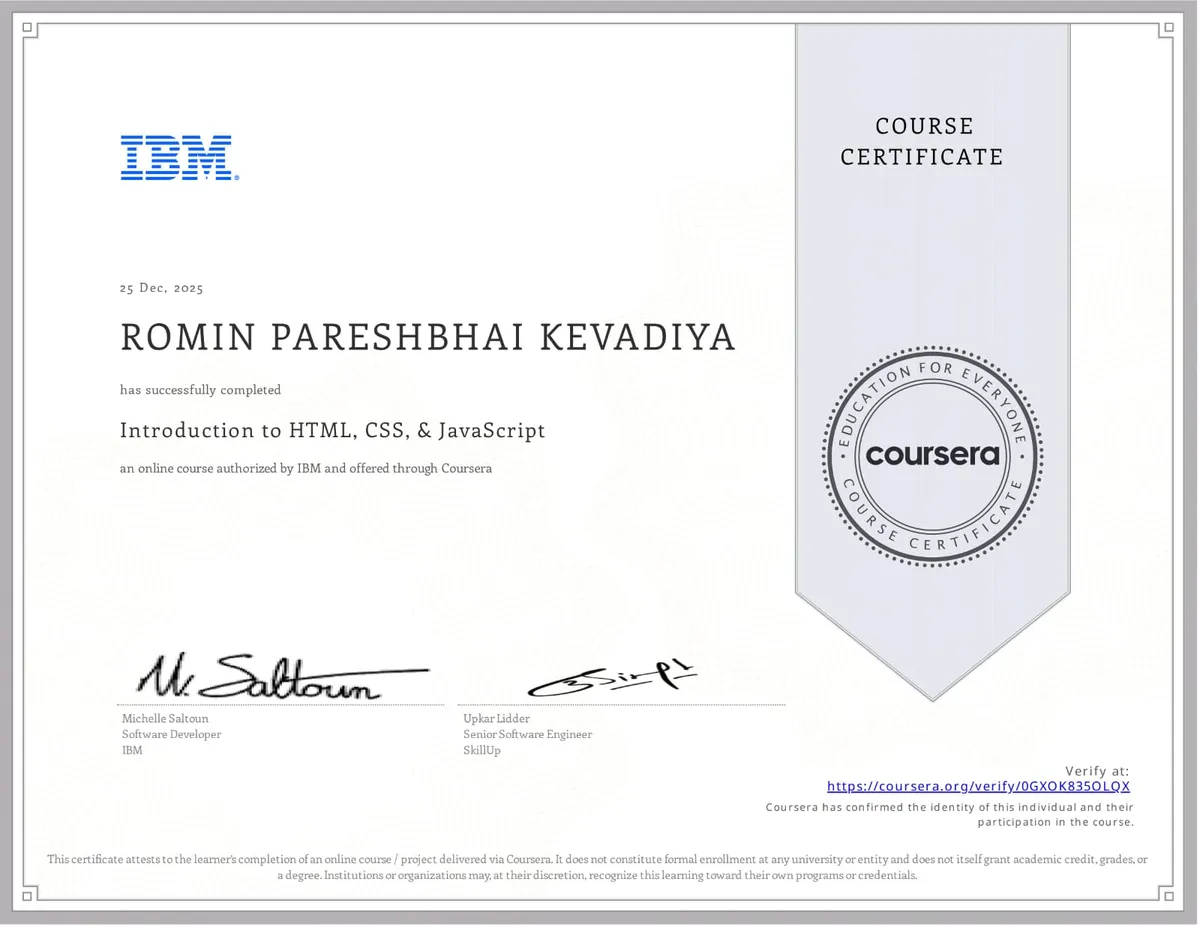Screen dimensions: 1200x927
Task: Click the disclaimer paragraph at the bottom
Action: [598, 867]
